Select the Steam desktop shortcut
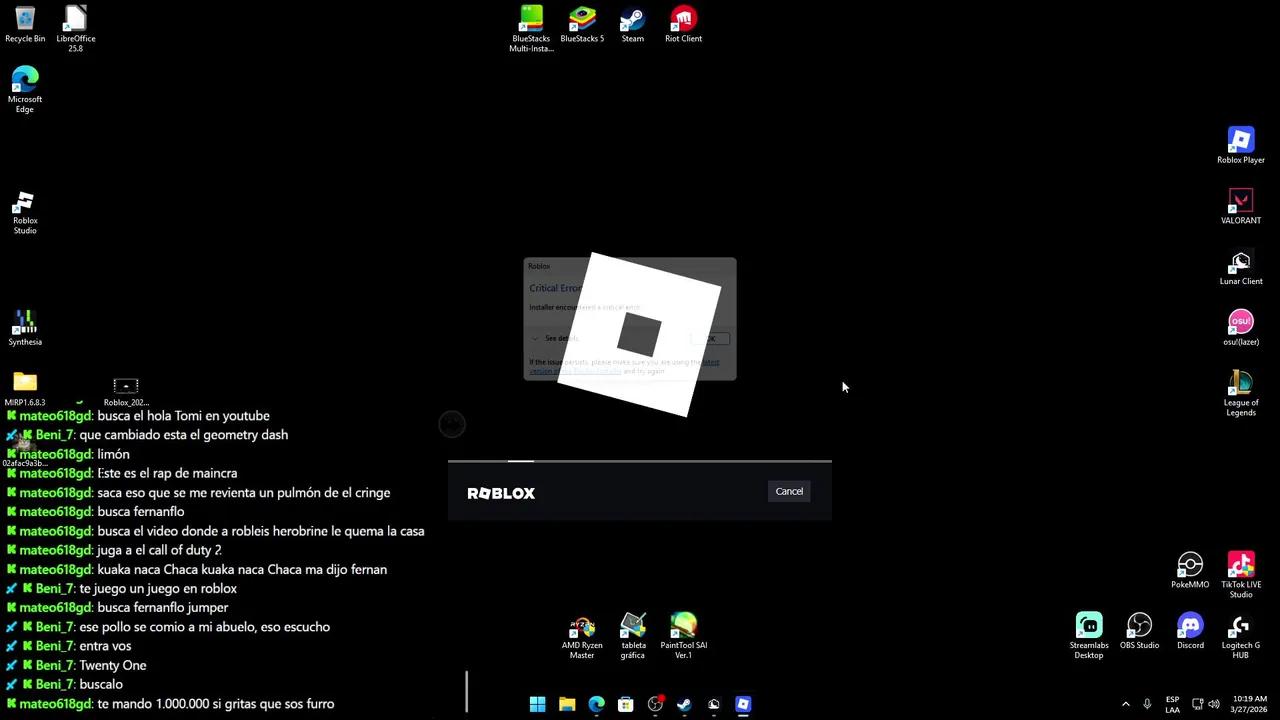 [x=633, y=25]
